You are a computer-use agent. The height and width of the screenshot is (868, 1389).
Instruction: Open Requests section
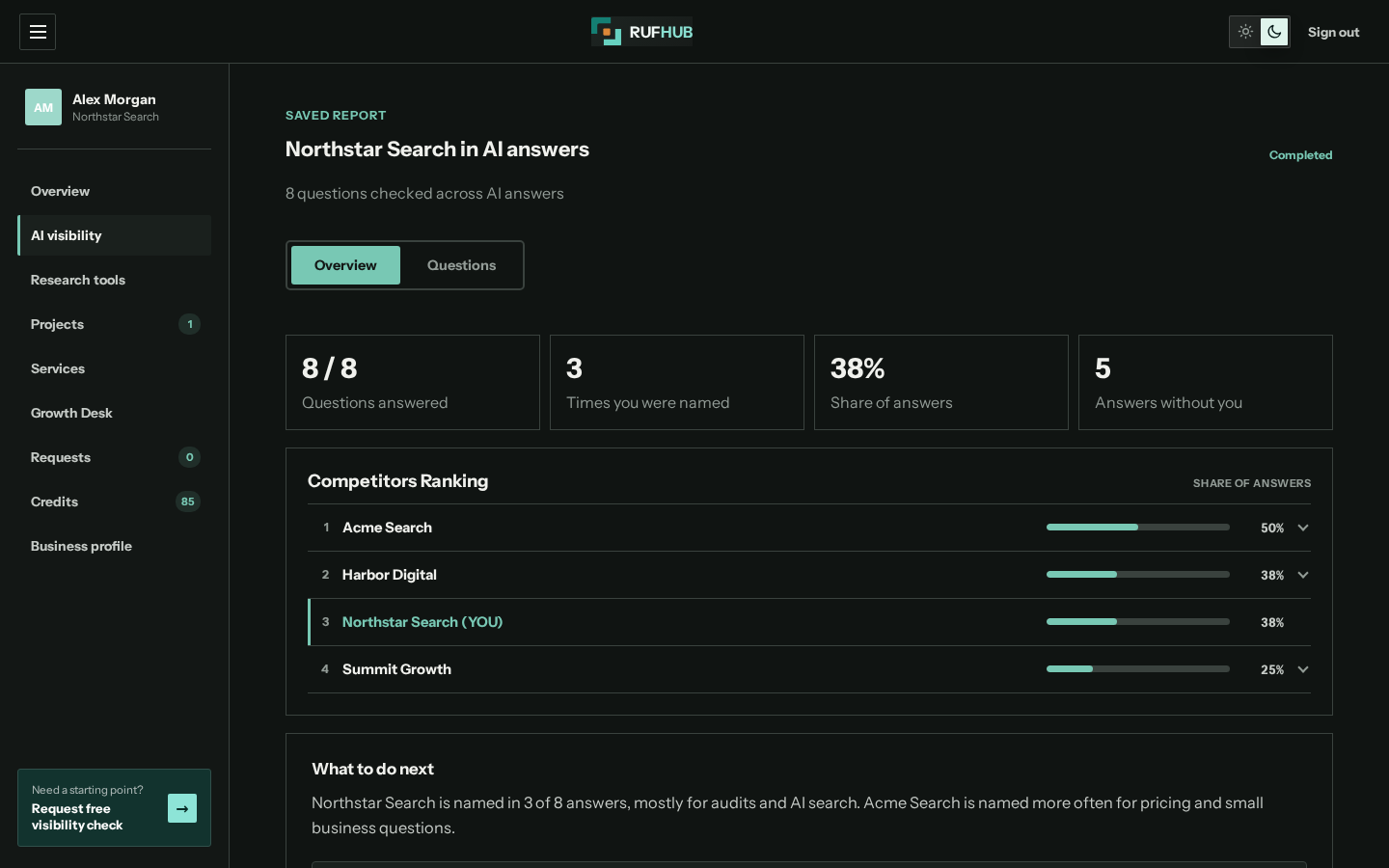click(x=114, y=457)
